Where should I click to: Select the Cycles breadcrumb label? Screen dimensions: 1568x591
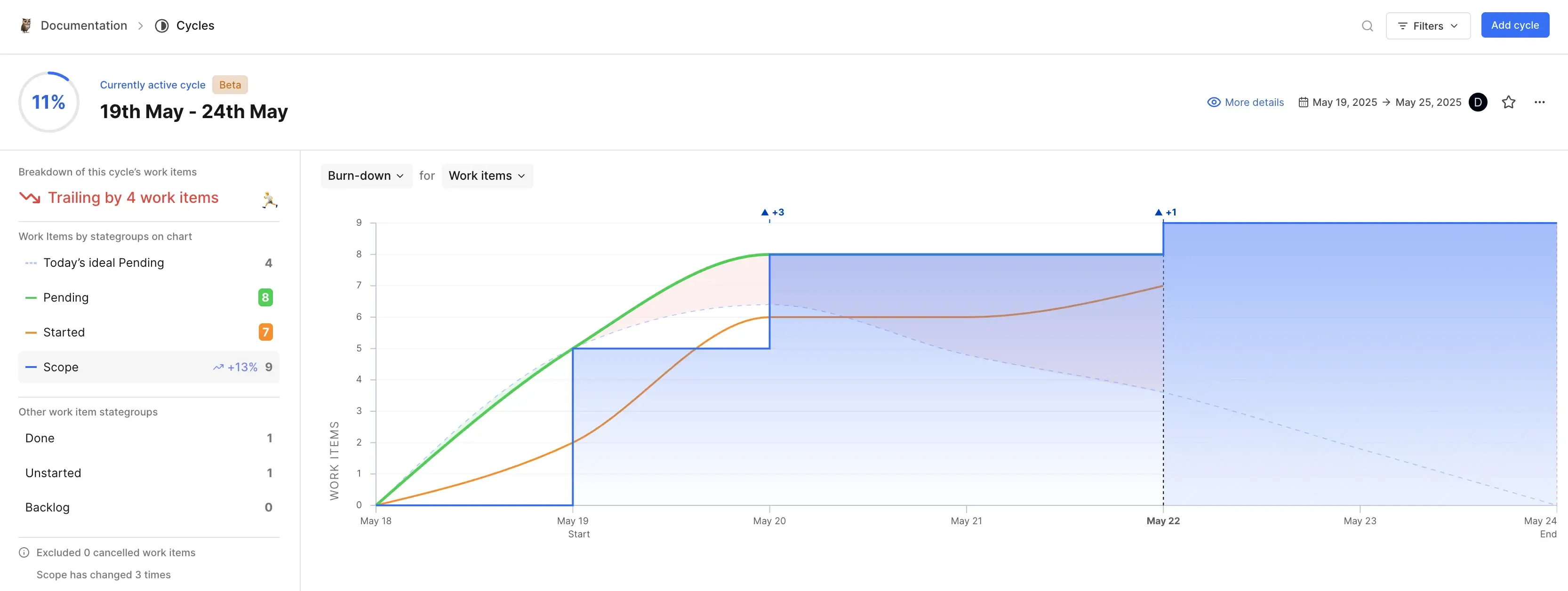pos(195,25)
